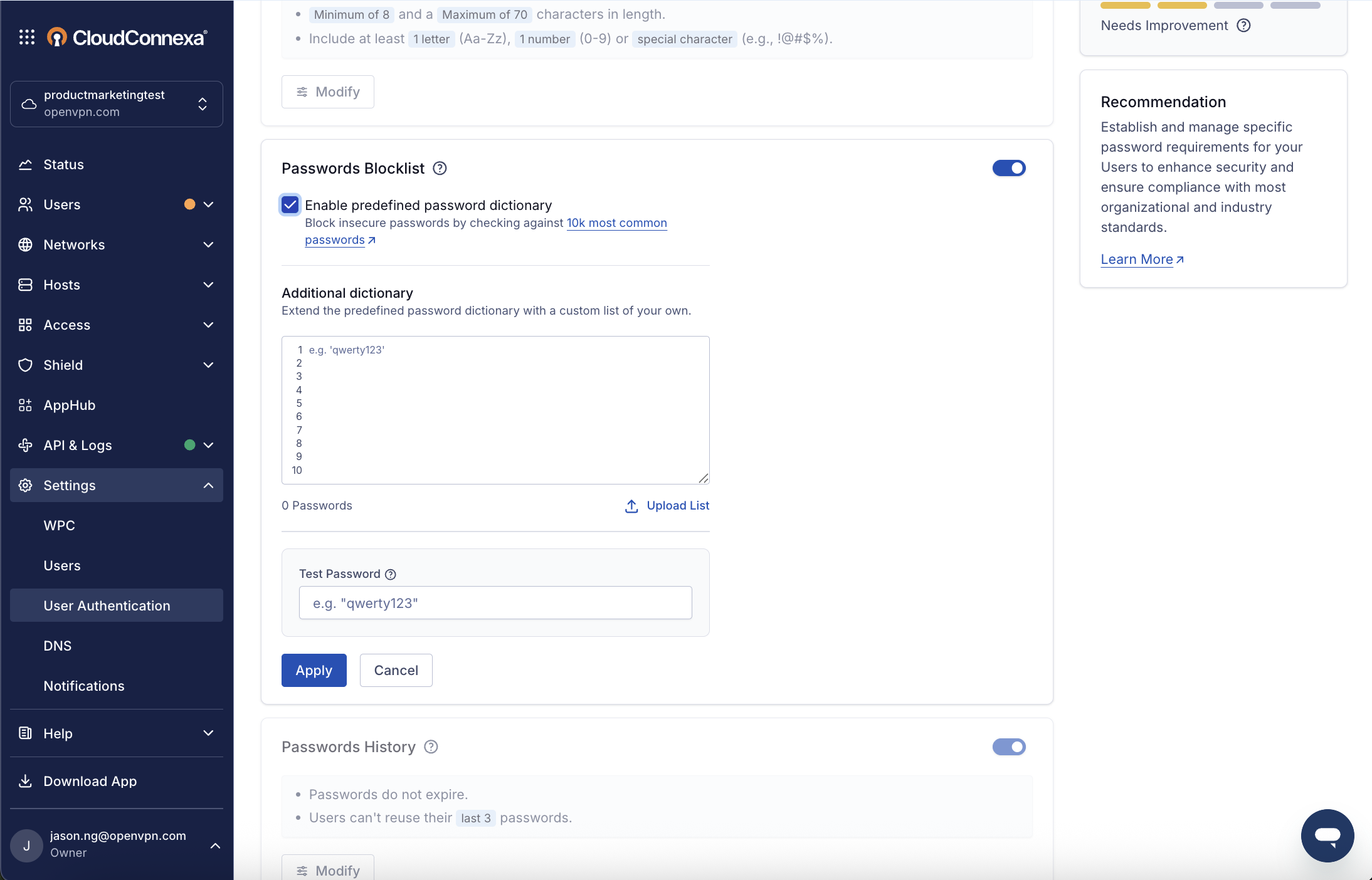Turn off the Passwords History toggle

1008,747
